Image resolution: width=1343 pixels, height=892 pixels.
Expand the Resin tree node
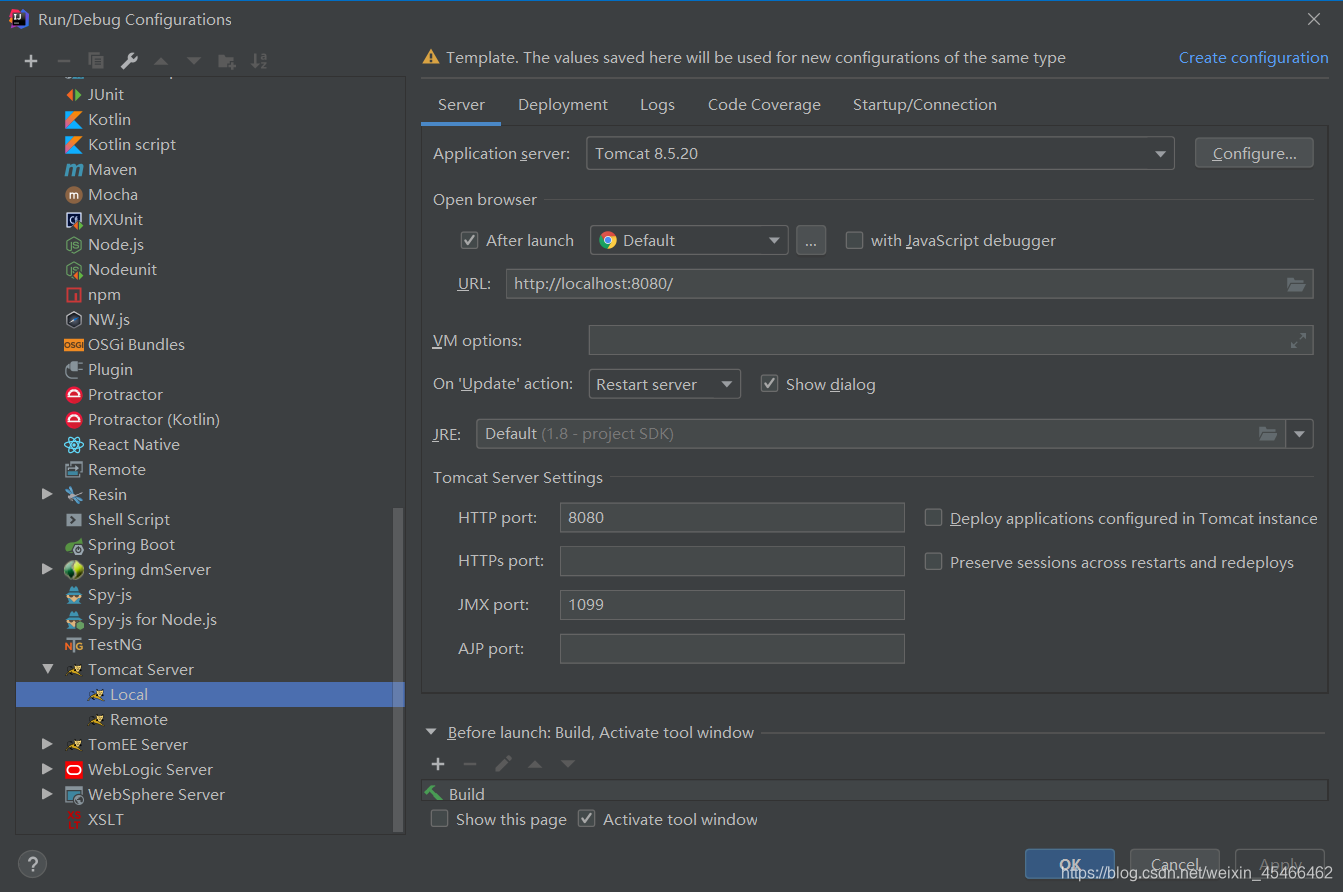47,494
